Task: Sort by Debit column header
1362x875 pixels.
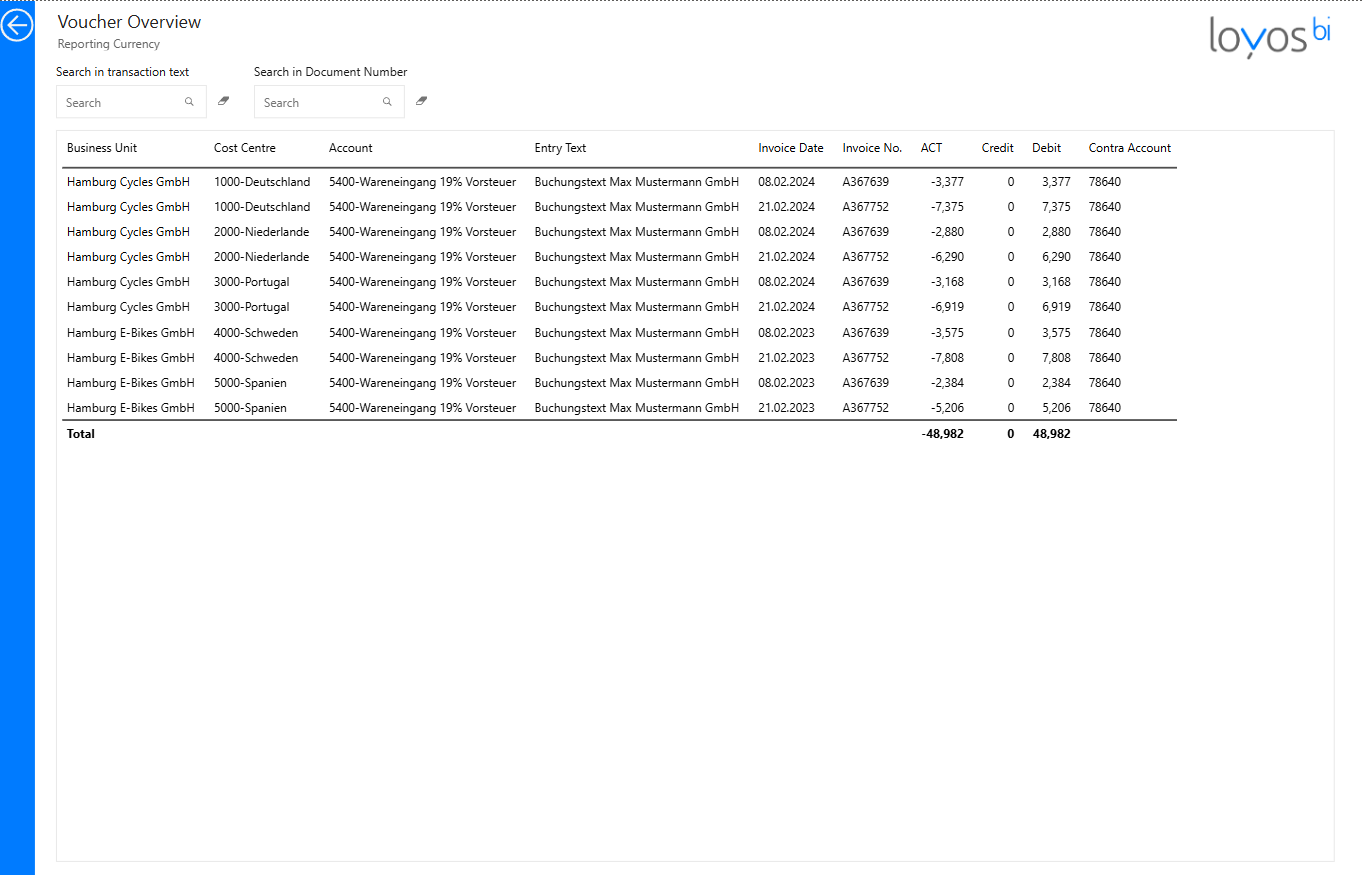Action: pos(1047,148)
